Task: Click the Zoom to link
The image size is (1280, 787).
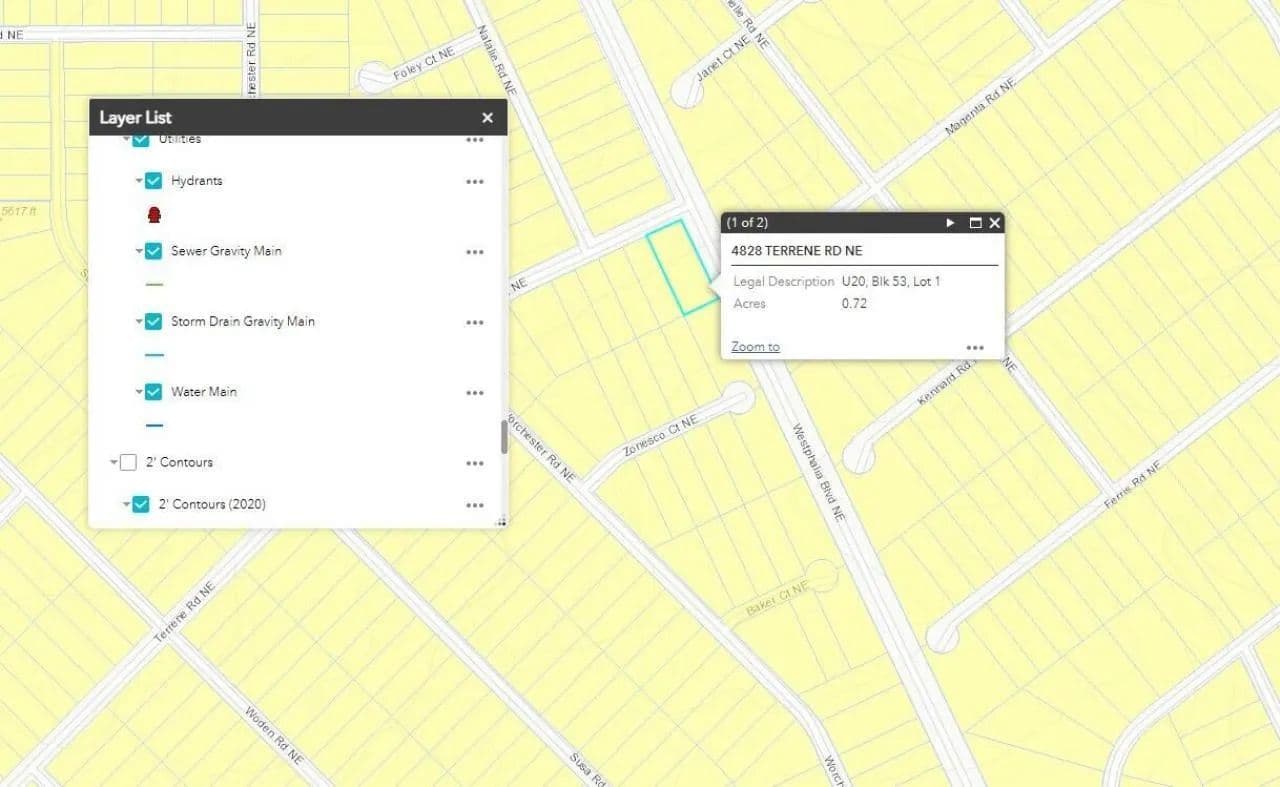Action: 755,347
